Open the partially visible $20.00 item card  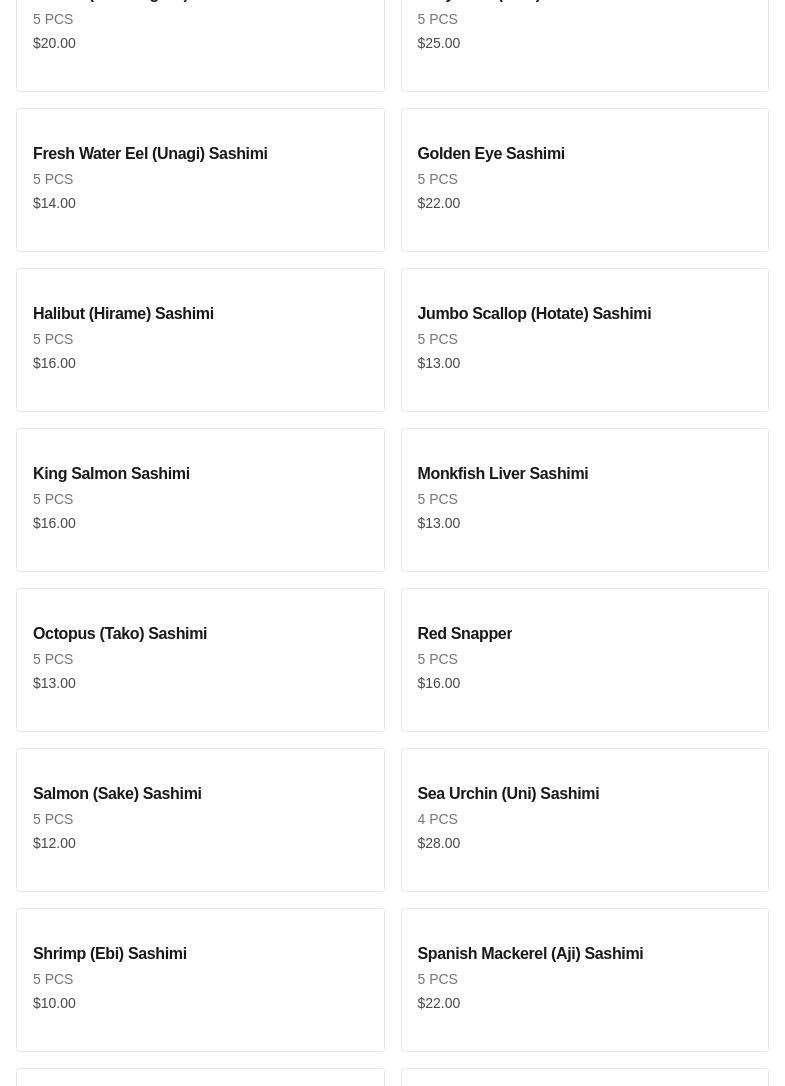[x=200, y=45]
